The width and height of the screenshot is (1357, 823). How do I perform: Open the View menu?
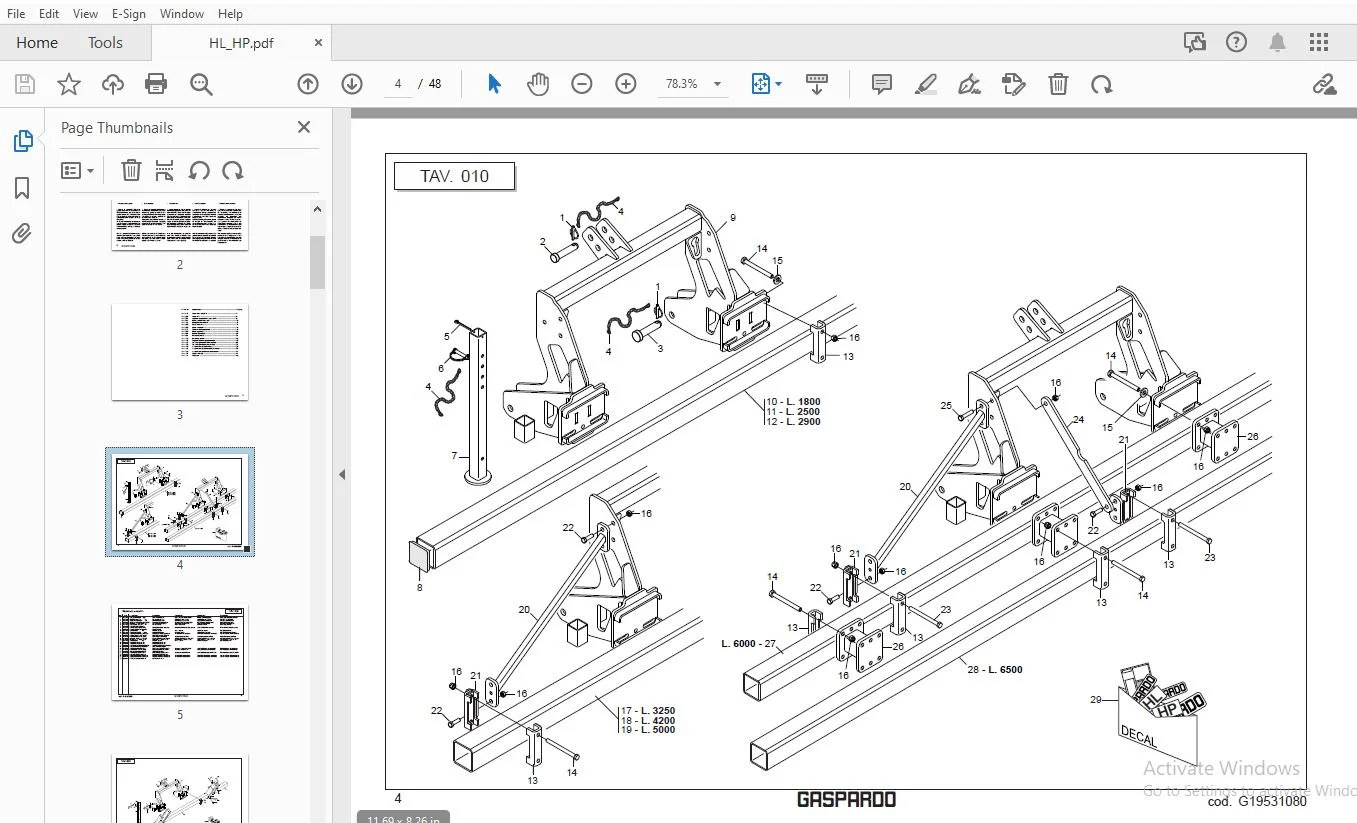pyautogui.click(x=86, y=14)
